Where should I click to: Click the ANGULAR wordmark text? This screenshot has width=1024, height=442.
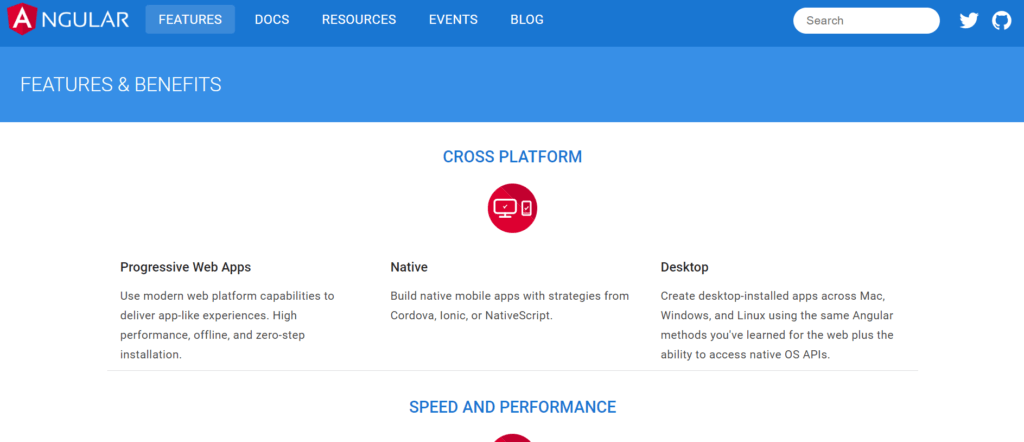[x=84, y=20]
